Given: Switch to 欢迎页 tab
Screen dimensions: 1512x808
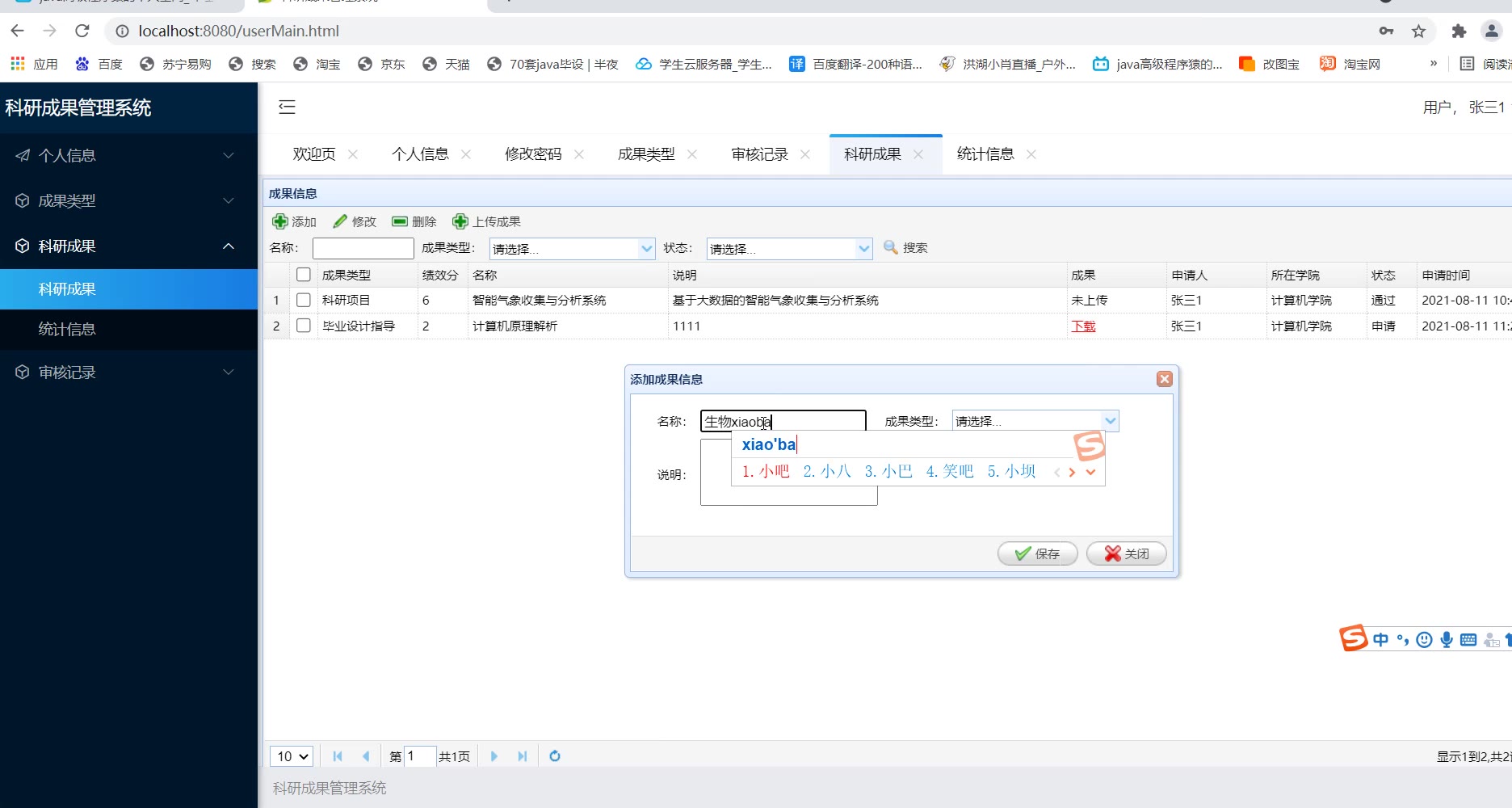Looking at the screenshot, I should [314, 154].
